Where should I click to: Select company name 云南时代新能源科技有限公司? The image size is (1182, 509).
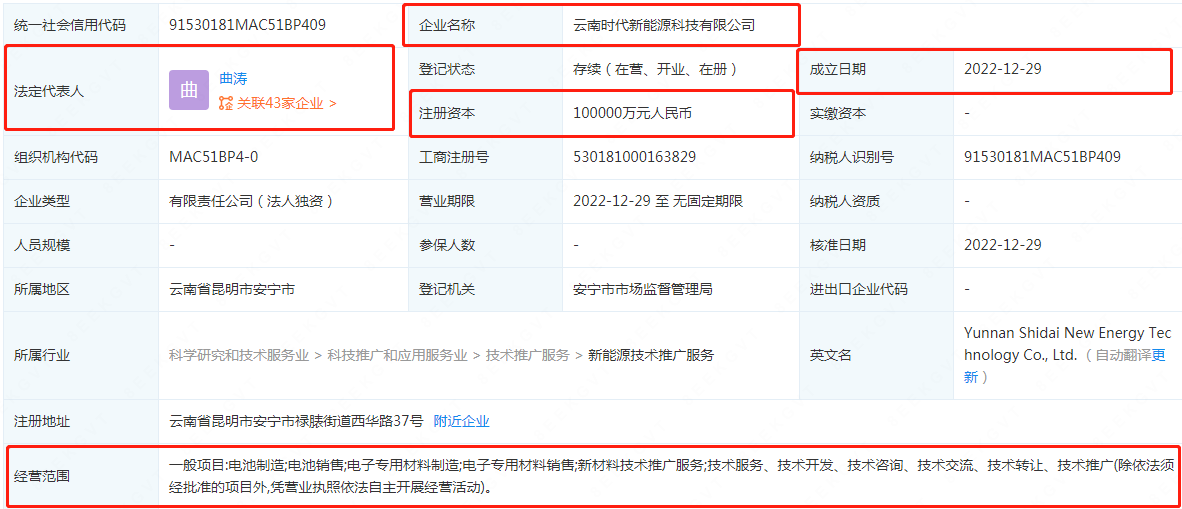(x=664, y=25)
